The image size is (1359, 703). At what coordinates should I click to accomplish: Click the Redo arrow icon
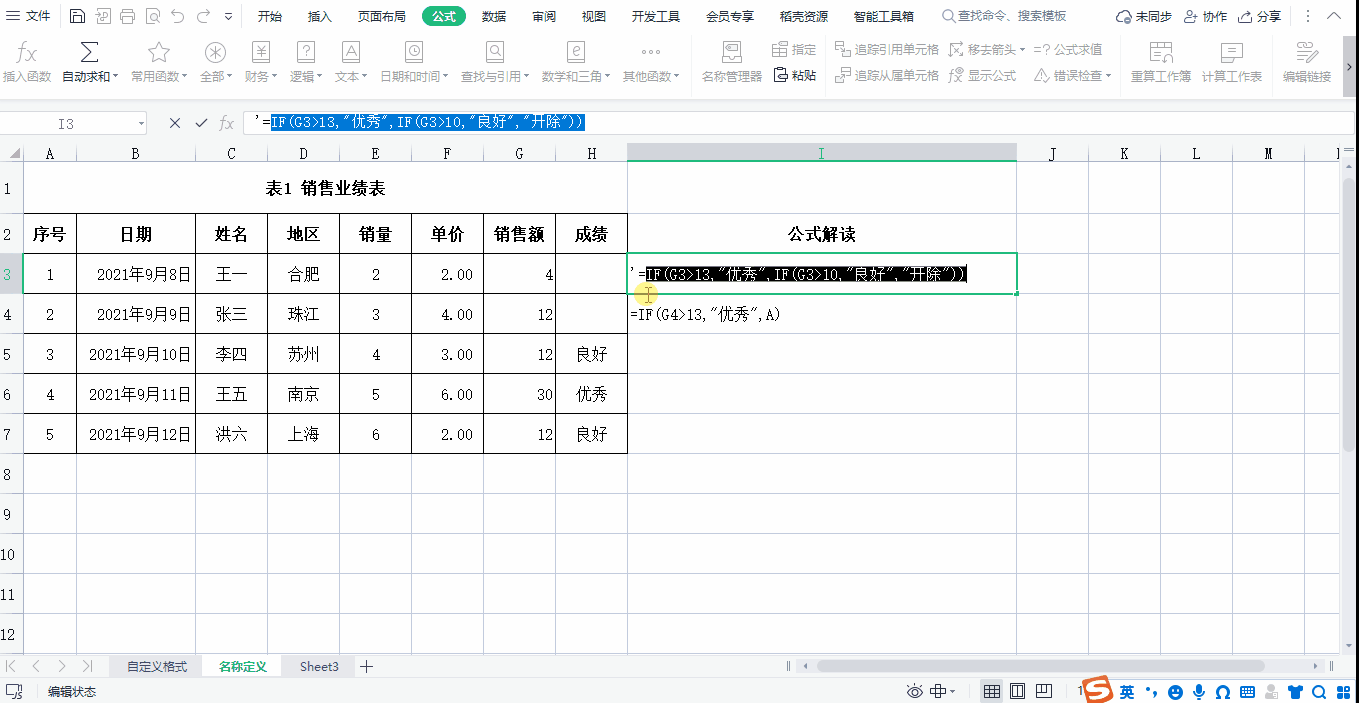pos(203,16)
